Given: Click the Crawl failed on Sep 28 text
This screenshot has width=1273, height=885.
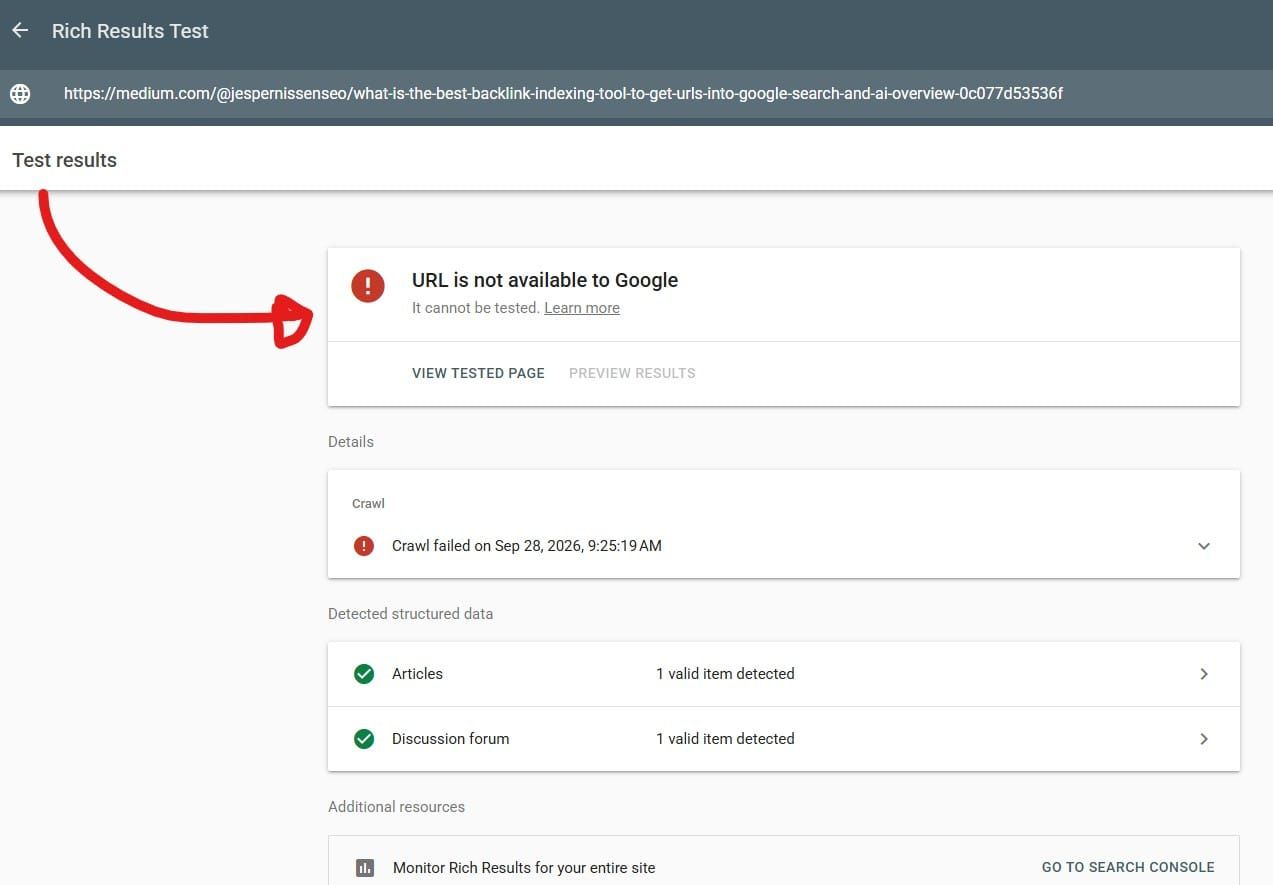Looking at the screenshot, I should click(527, 546).
